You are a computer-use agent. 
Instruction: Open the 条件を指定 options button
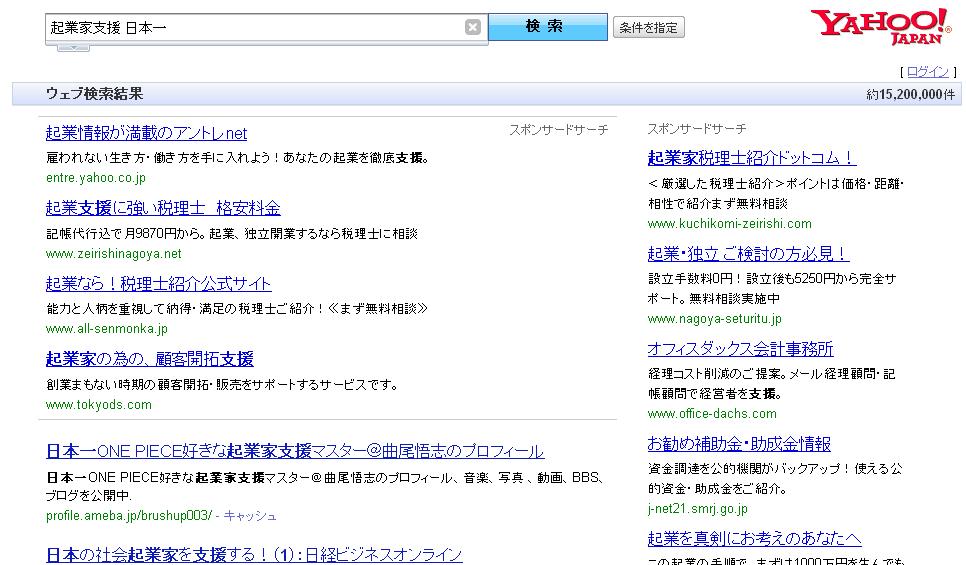(x=649, y=27)
